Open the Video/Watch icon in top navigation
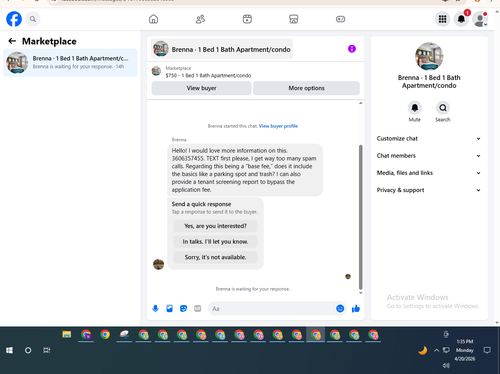 247,19
